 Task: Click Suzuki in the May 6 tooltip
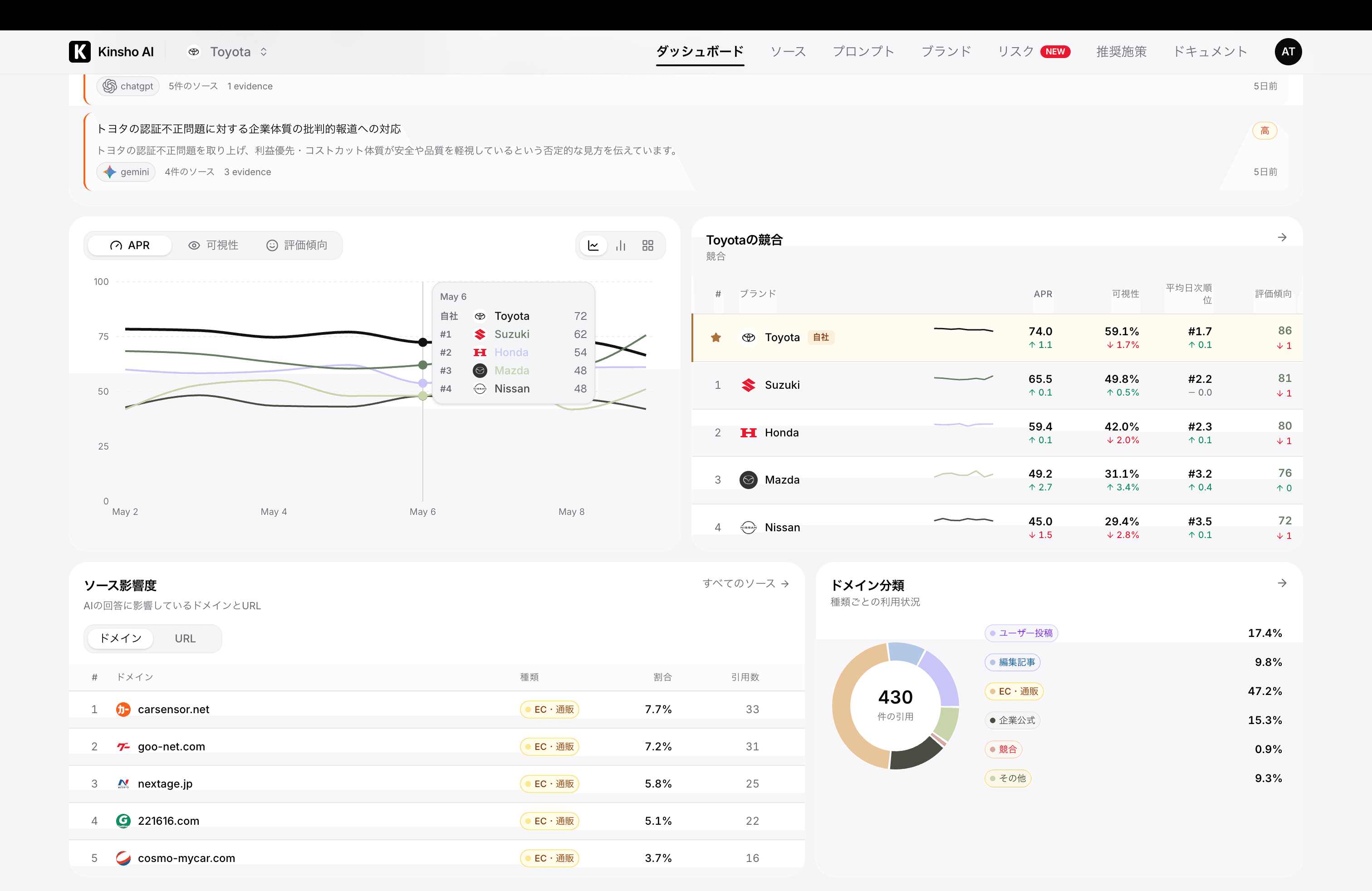[512, 334]
